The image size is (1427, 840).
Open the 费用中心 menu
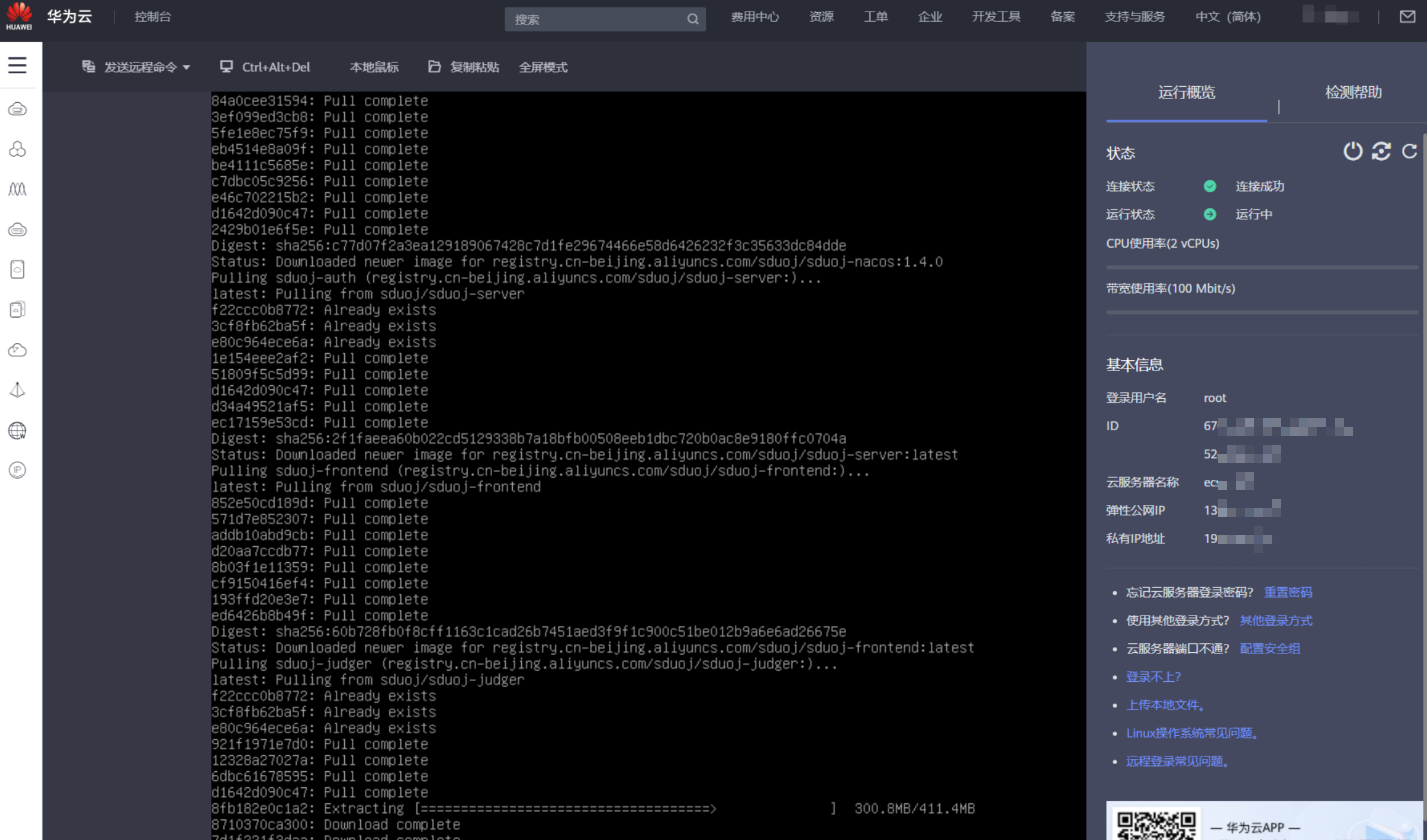pos(755,17)
